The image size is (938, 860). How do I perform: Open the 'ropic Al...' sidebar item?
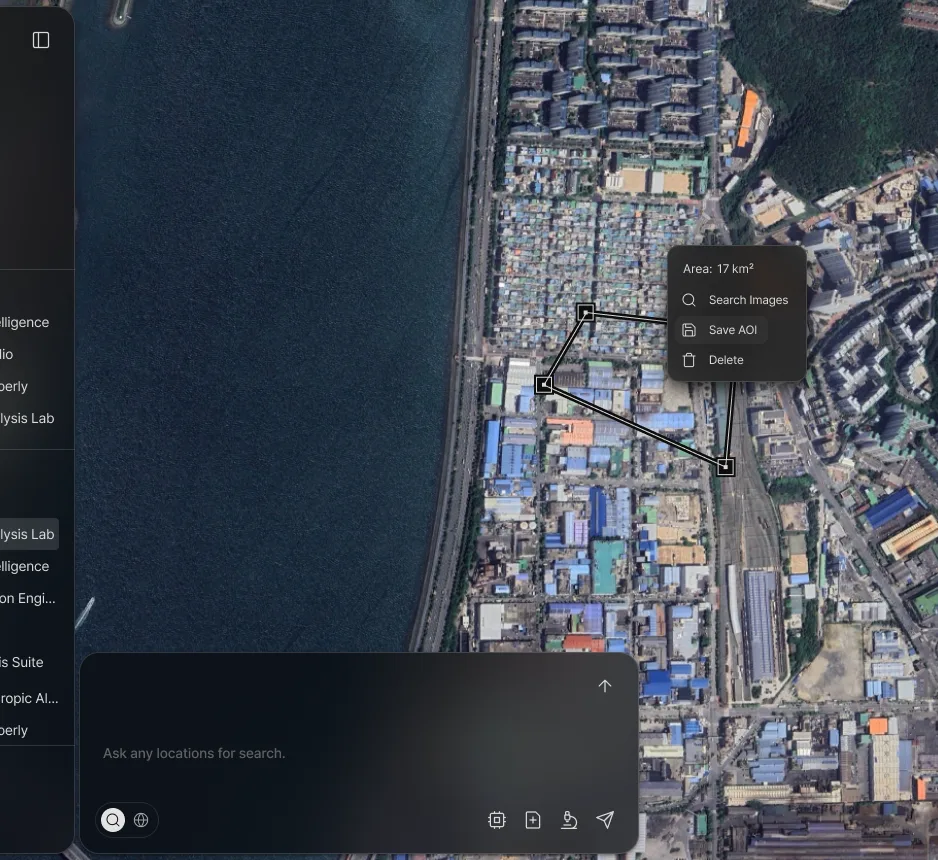pos(29,698)
